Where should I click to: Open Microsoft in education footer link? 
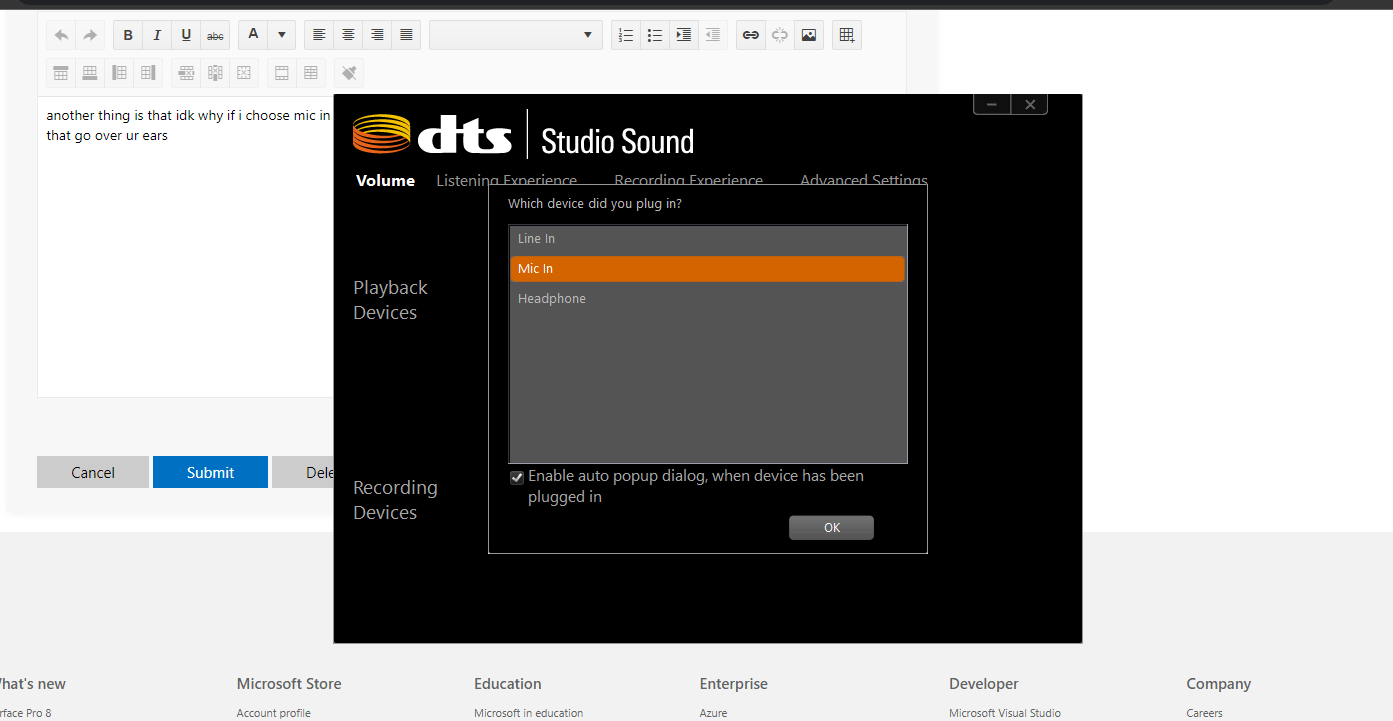(x=528, y=713)
